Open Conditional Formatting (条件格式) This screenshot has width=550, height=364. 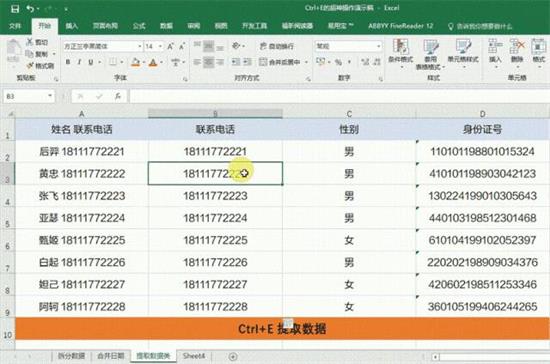401,53
